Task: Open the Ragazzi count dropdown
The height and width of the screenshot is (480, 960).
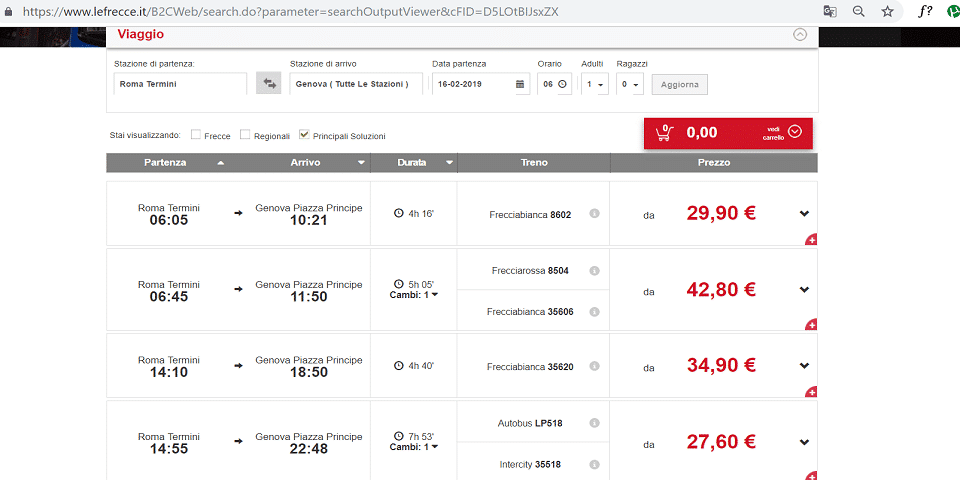Action: (x=630, y=84)
